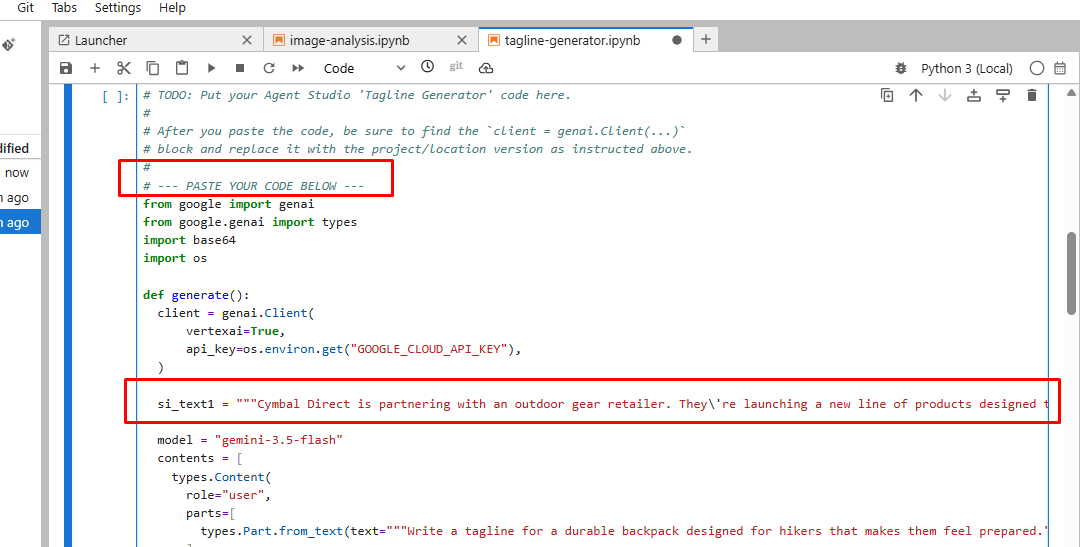Click the vertical scrollbar thumb of the notebook
The image size is (1080, 547).
coord(1071,273)
